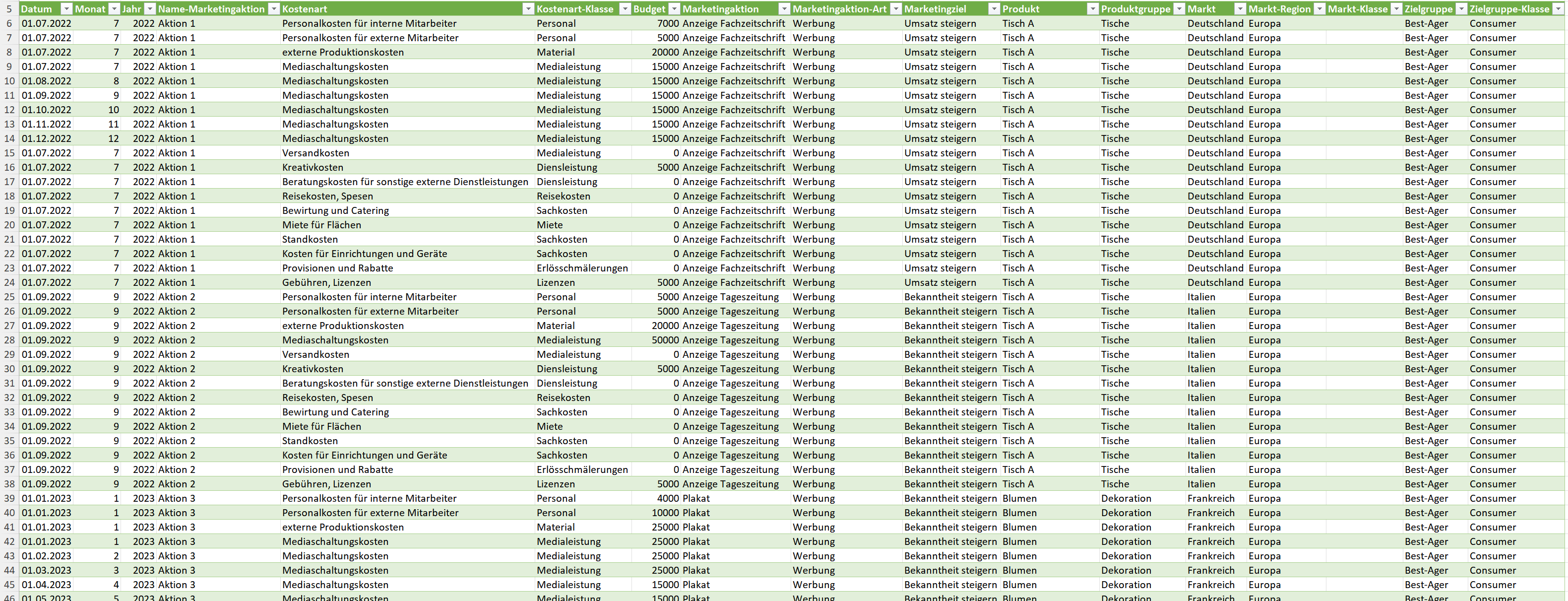Expand the Marketingziel filter dropdown
The height and width of the screenshot is (601, 1568).
tap(994, 9)
